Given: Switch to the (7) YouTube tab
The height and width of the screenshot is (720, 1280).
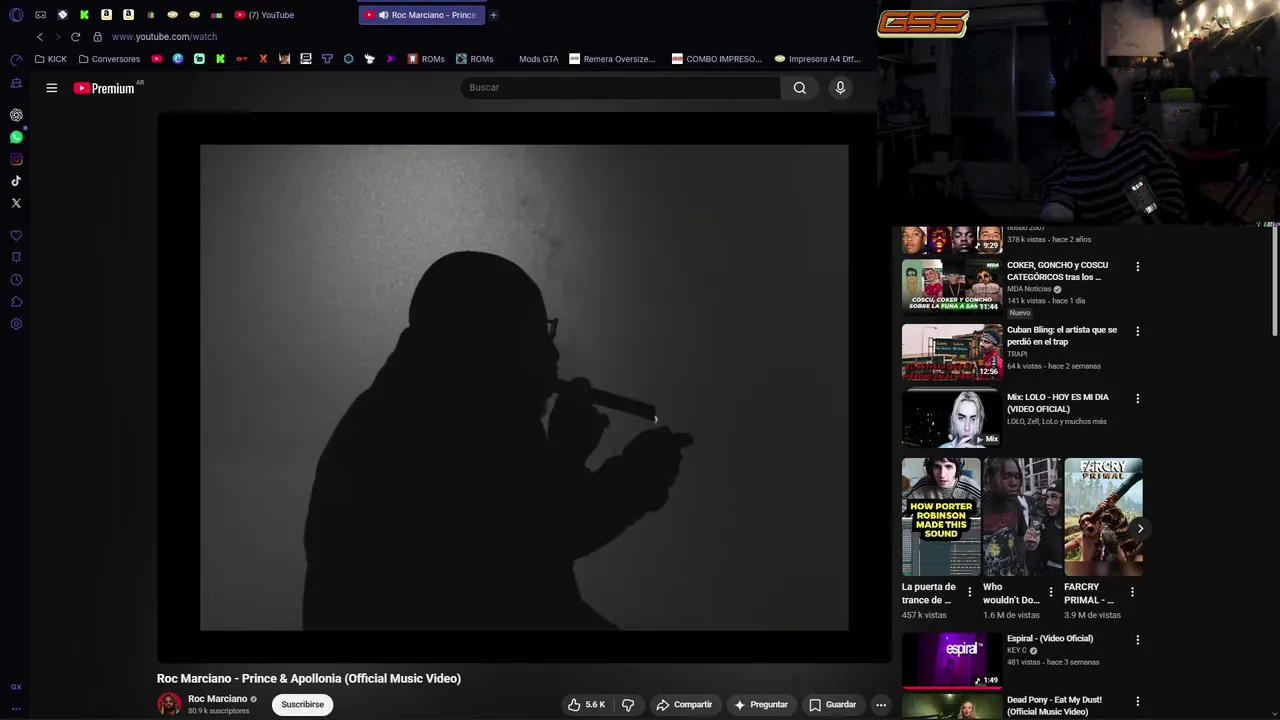Looking at the screenshot, I should tap(264, 15).
